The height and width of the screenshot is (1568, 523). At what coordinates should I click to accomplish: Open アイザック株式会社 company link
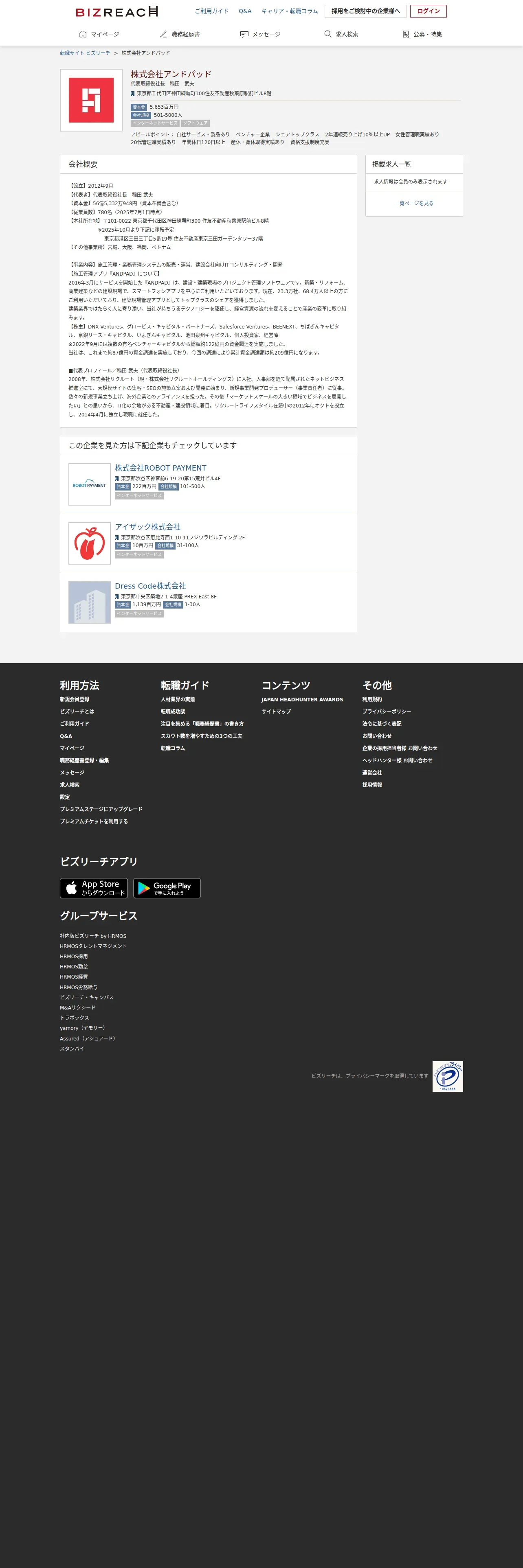pos(147,527)
